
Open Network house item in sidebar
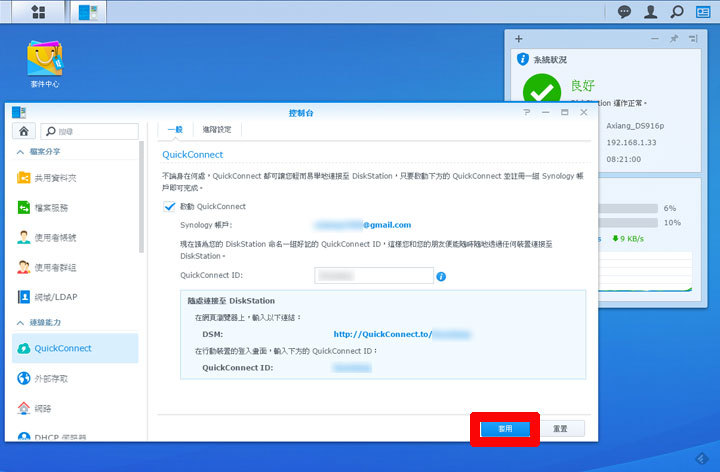tap(75, 408)
